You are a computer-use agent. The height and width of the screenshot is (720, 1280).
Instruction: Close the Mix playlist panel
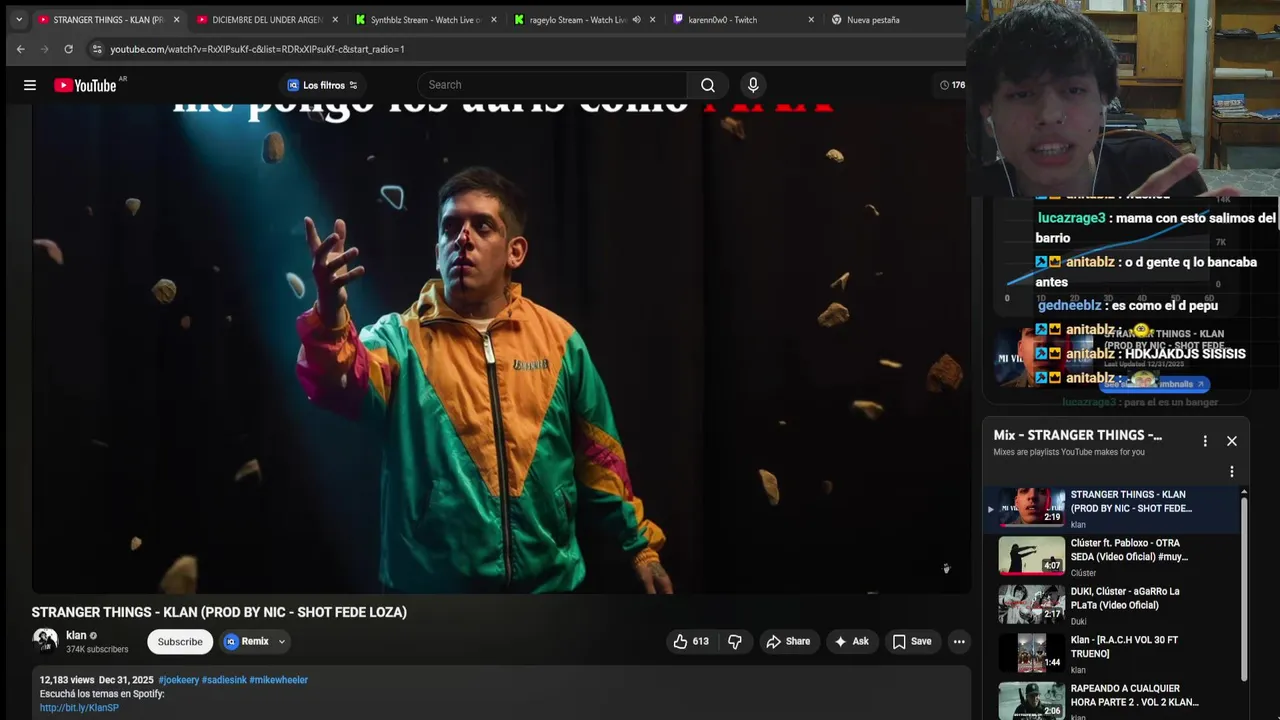pos(1232,441)
